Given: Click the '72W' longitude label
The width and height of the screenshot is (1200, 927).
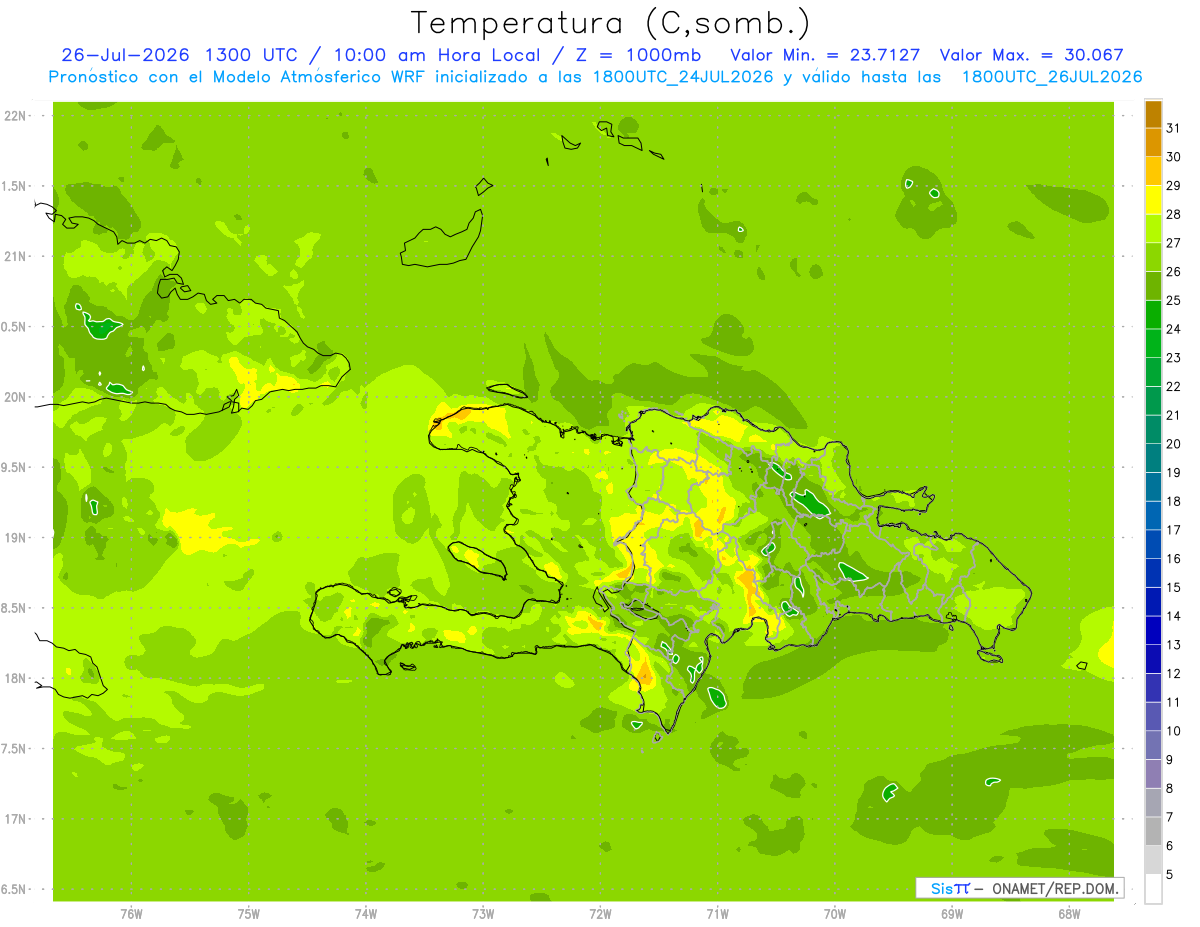Looking at the screenshot, I should pos(600,914).
